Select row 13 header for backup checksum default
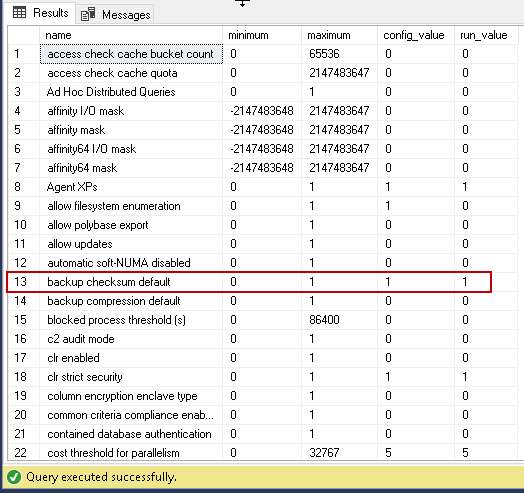This screenshot has width=524, height=493. pyautogui.click(x=23, y=282)
